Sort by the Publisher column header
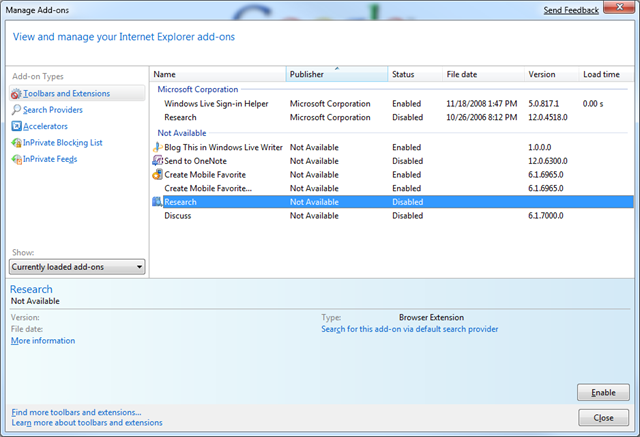Image resolution: width=640 pixels, height=437 pixels. click(x=337, y=74)
